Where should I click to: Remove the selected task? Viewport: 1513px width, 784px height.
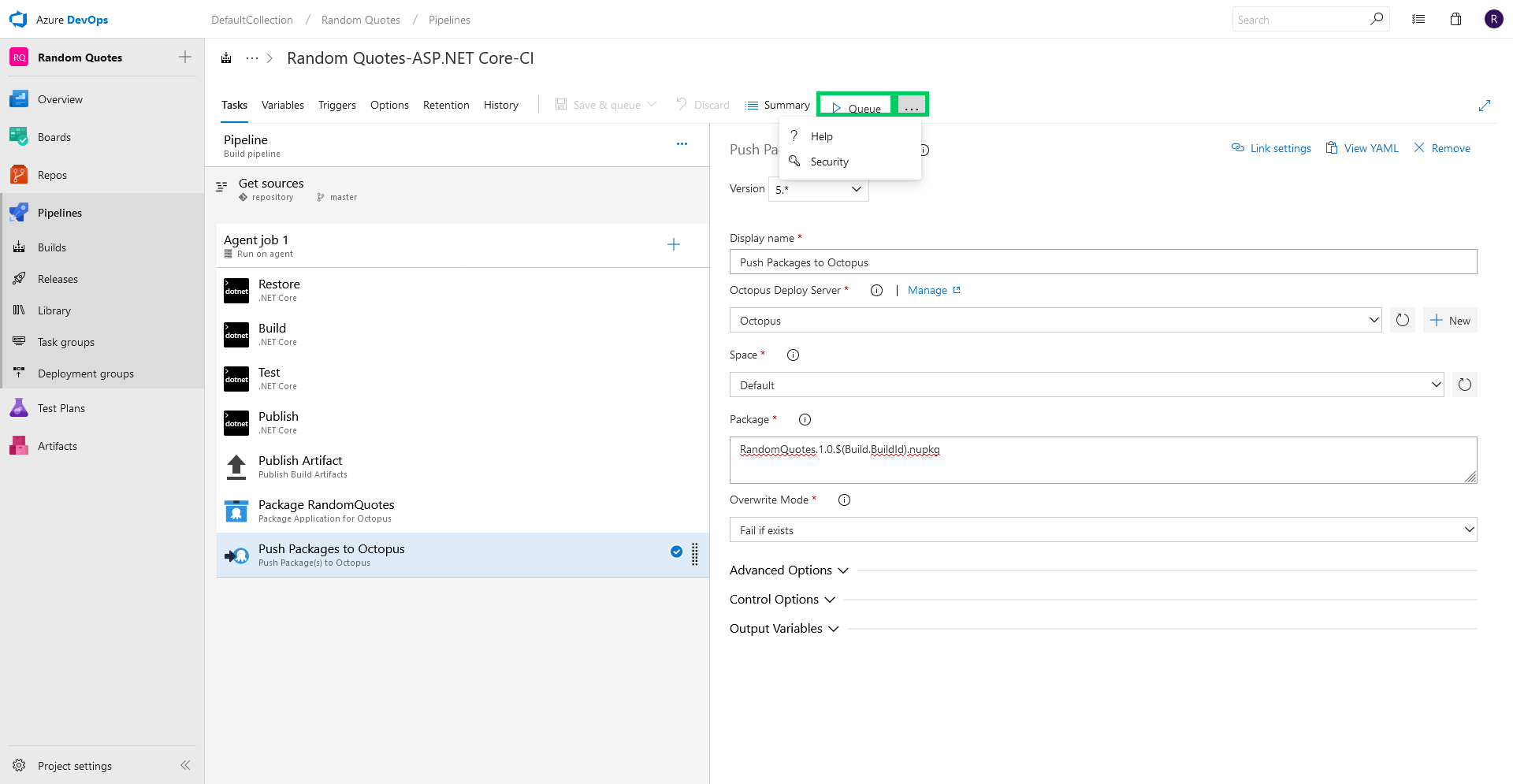pos(1442,148)
